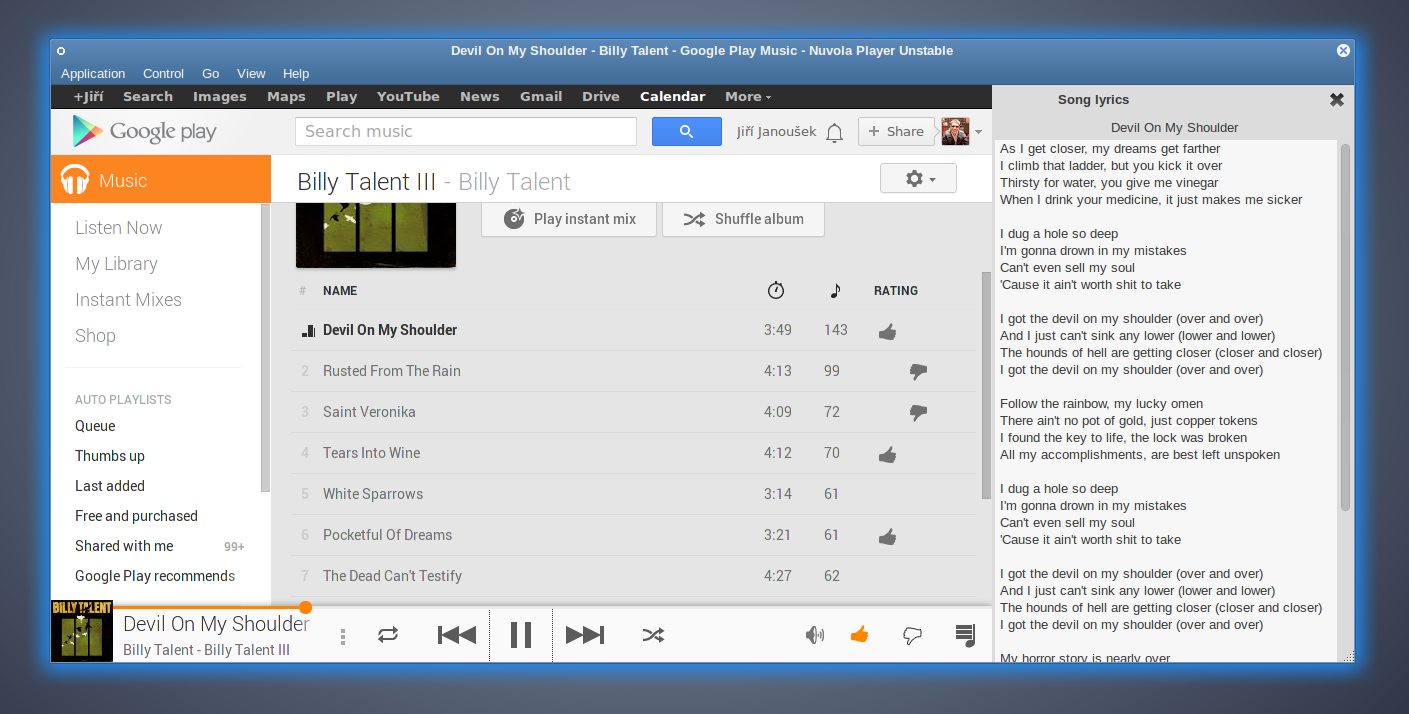Image resolution: width=1409 pixels, height=714 pixels.
Task: Click the Share button
Action: coord(895,131)
